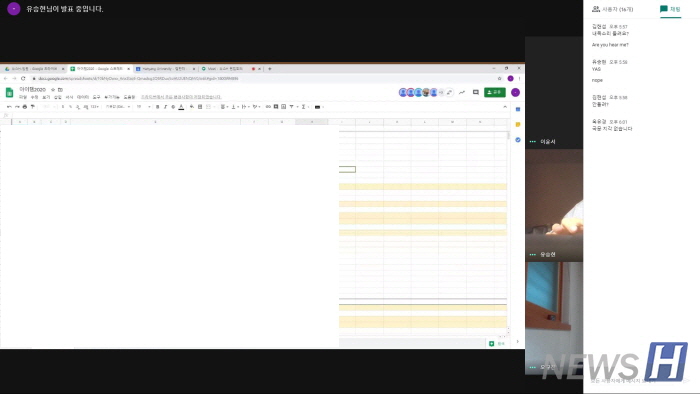Open the comment history icon
700x394 pixels.
(475, 92)
